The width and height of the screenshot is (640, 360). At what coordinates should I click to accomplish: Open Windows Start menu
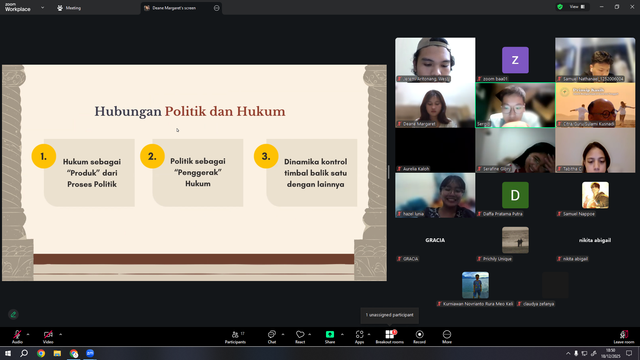(8, 353)
